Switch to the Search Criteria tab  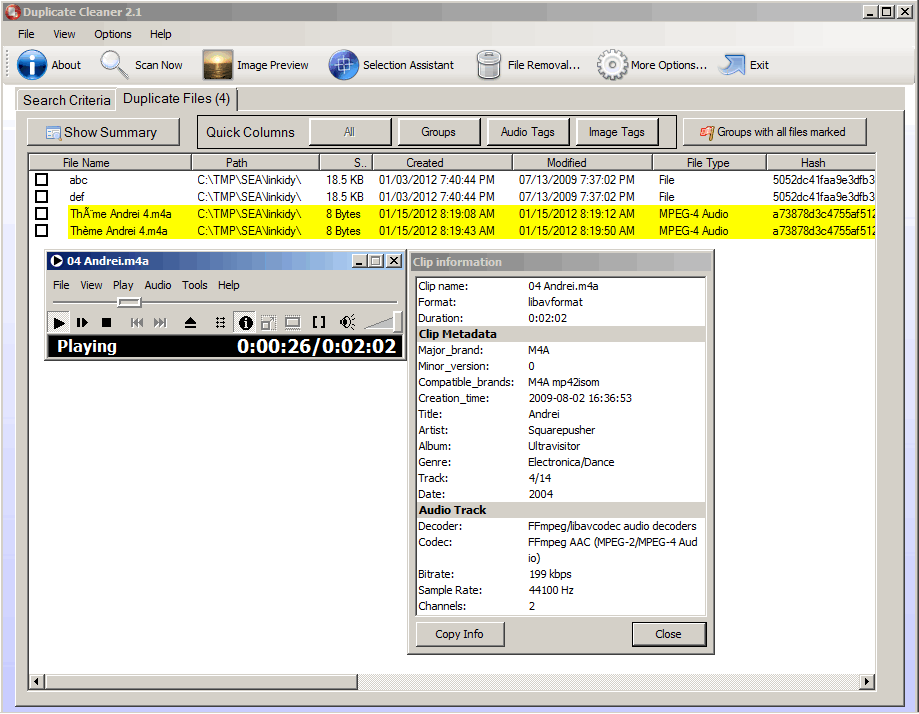66,100
